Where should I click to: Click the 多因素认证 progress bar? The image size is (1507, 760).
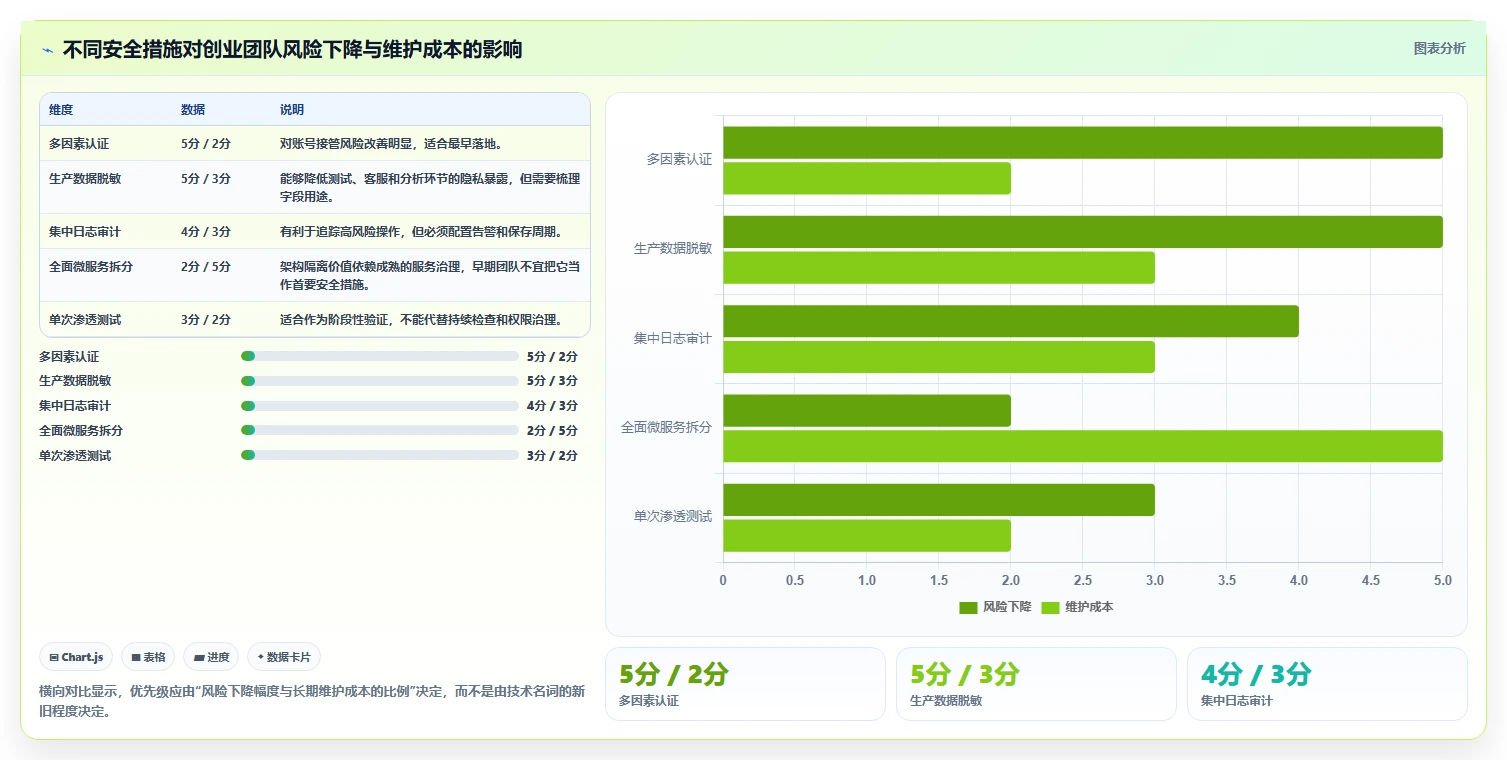pos(380,356)
